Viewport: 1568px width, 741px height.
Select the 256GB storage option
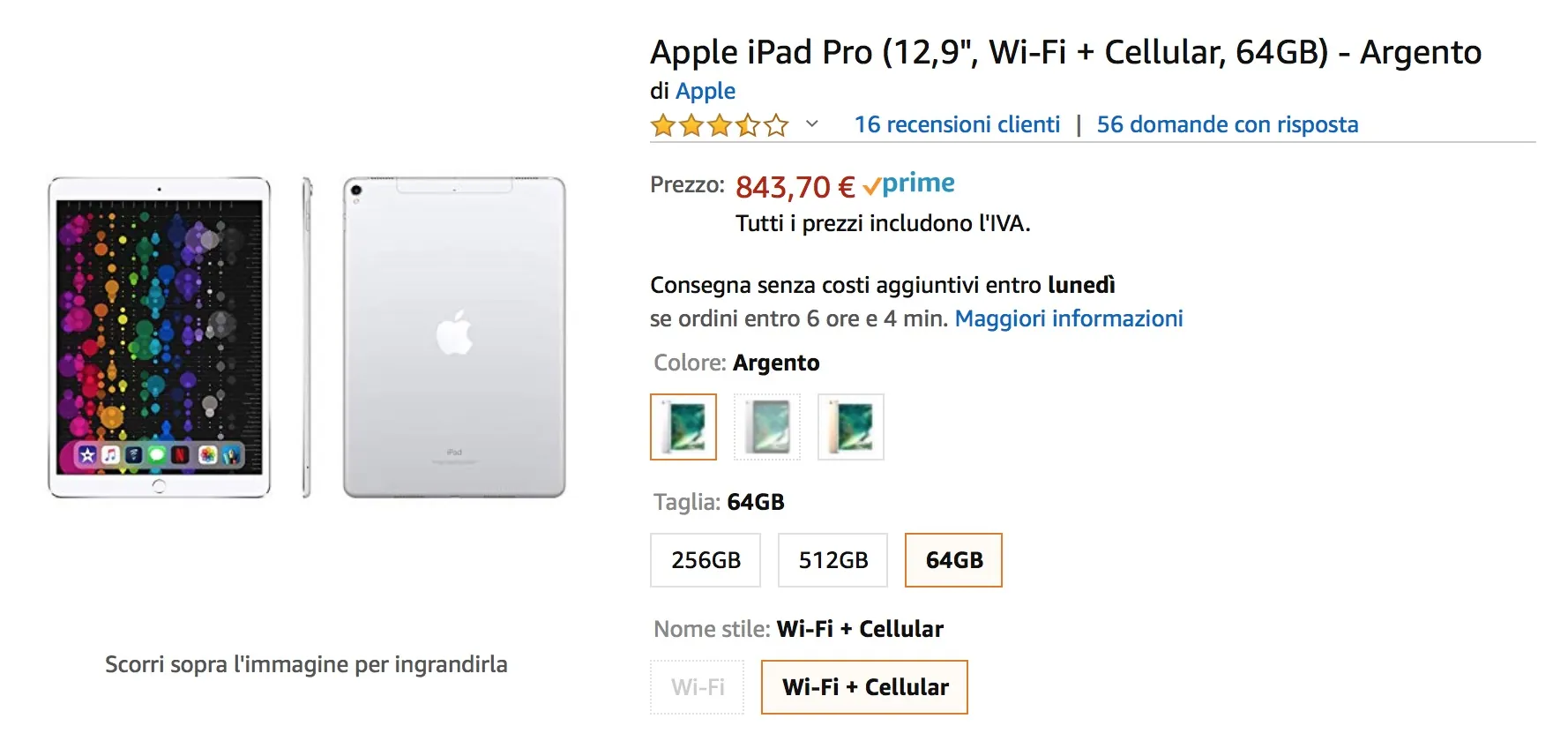[x=705, y=559]
